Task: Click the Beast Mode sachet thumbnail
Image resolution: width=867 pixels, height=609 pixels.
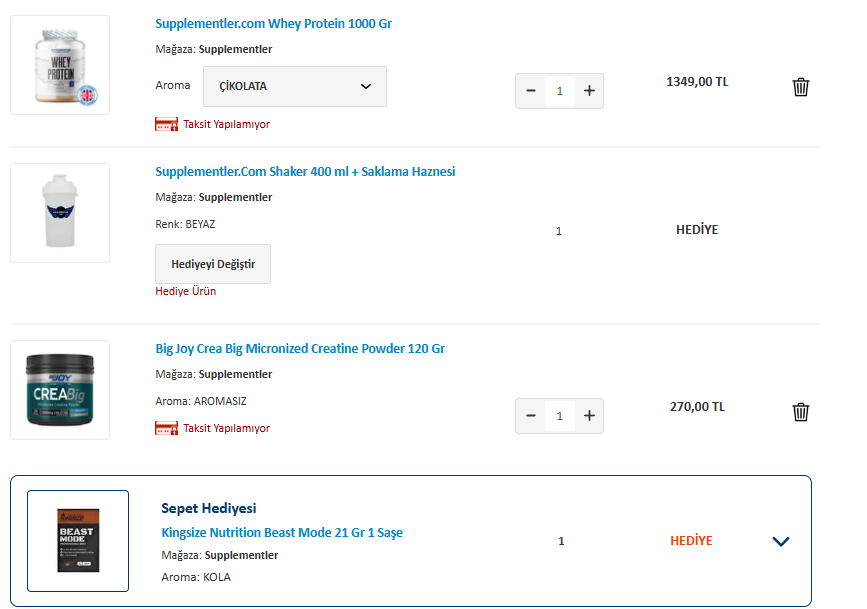Action: tap(78, 541)
